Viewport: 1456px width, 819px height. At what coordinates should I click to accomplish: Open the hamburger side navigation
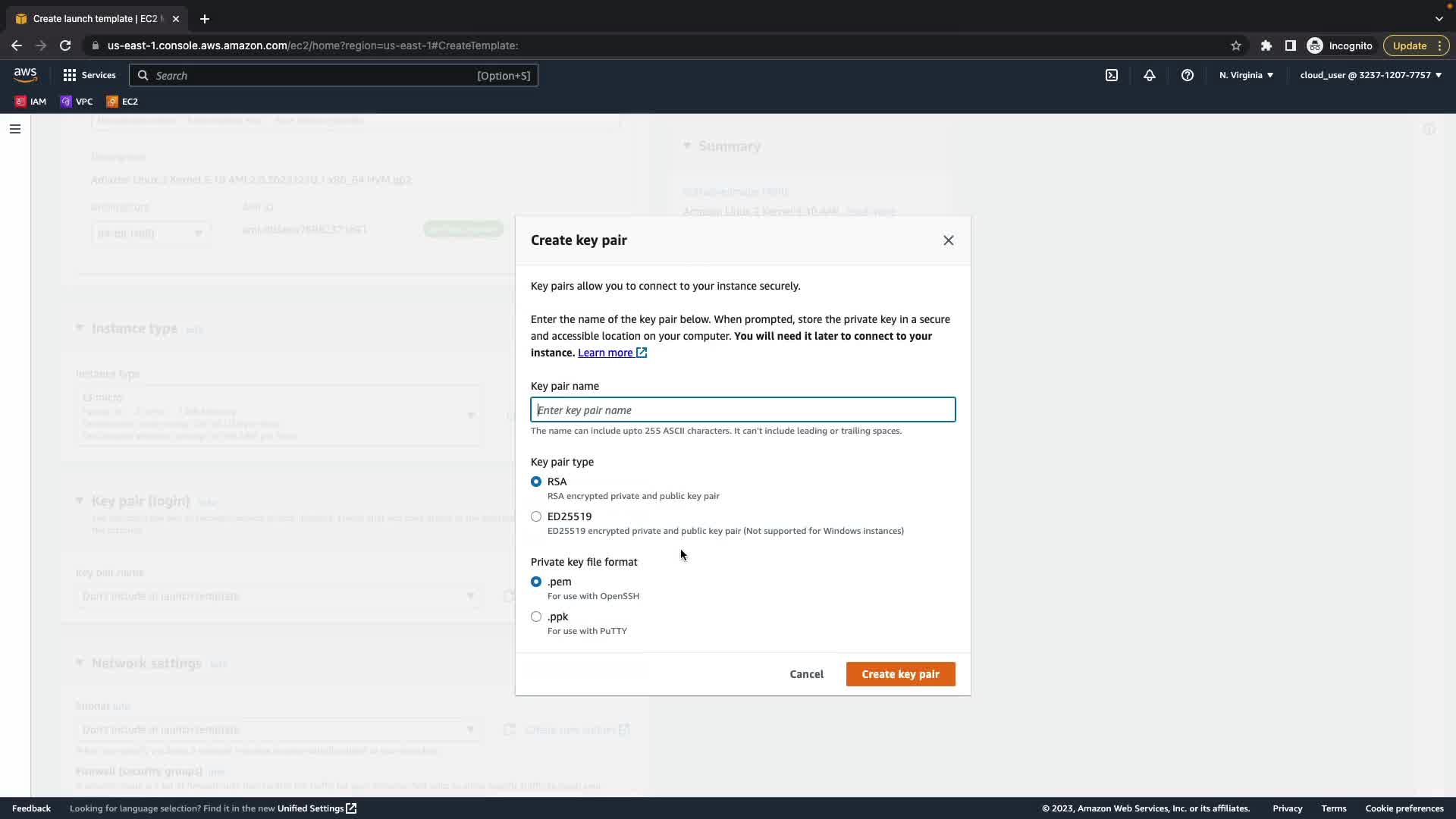coord(14,129)
